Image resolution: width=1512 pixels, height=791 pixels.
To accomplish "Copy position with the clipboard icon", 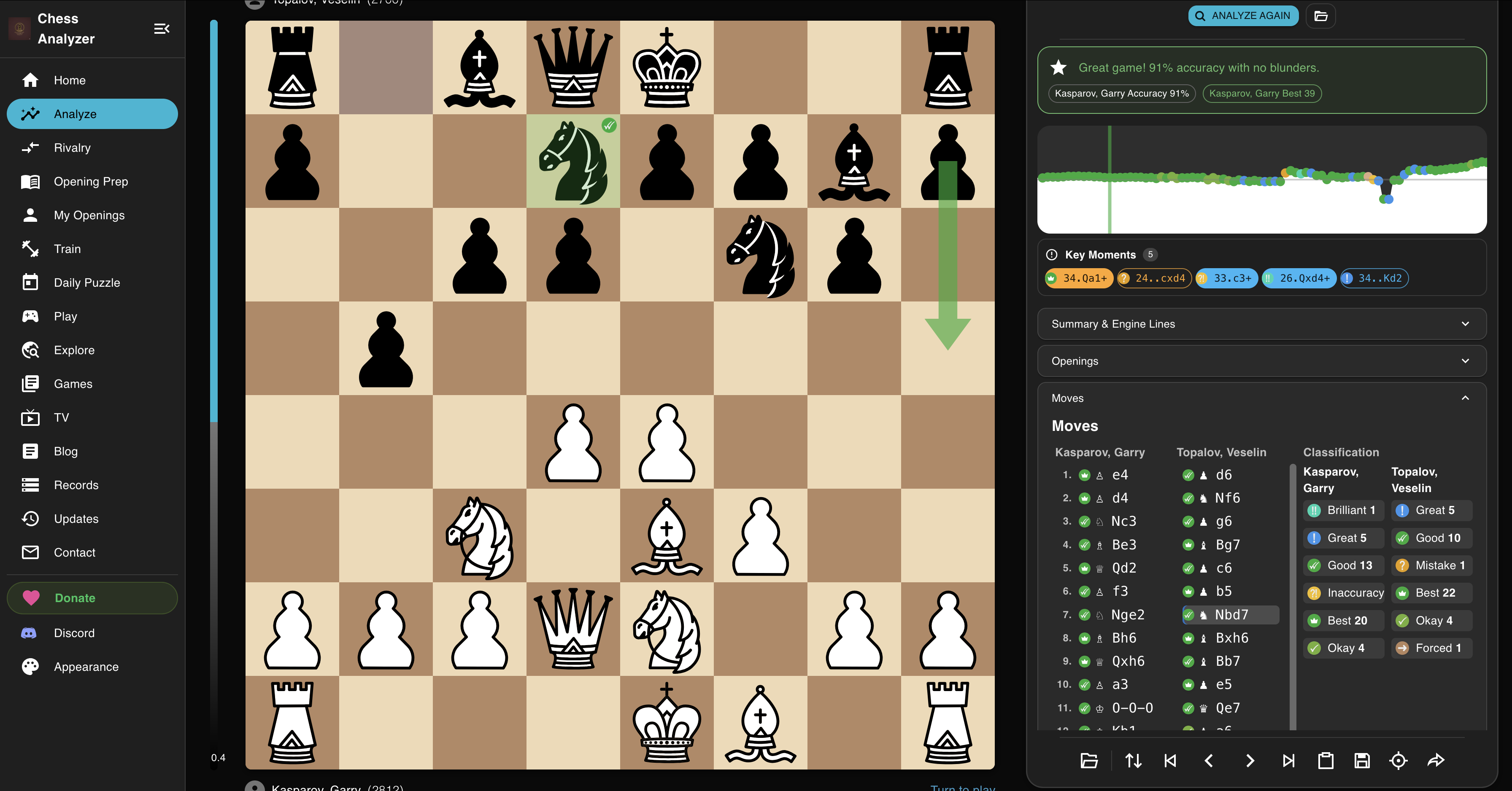I will point(1326,761).
